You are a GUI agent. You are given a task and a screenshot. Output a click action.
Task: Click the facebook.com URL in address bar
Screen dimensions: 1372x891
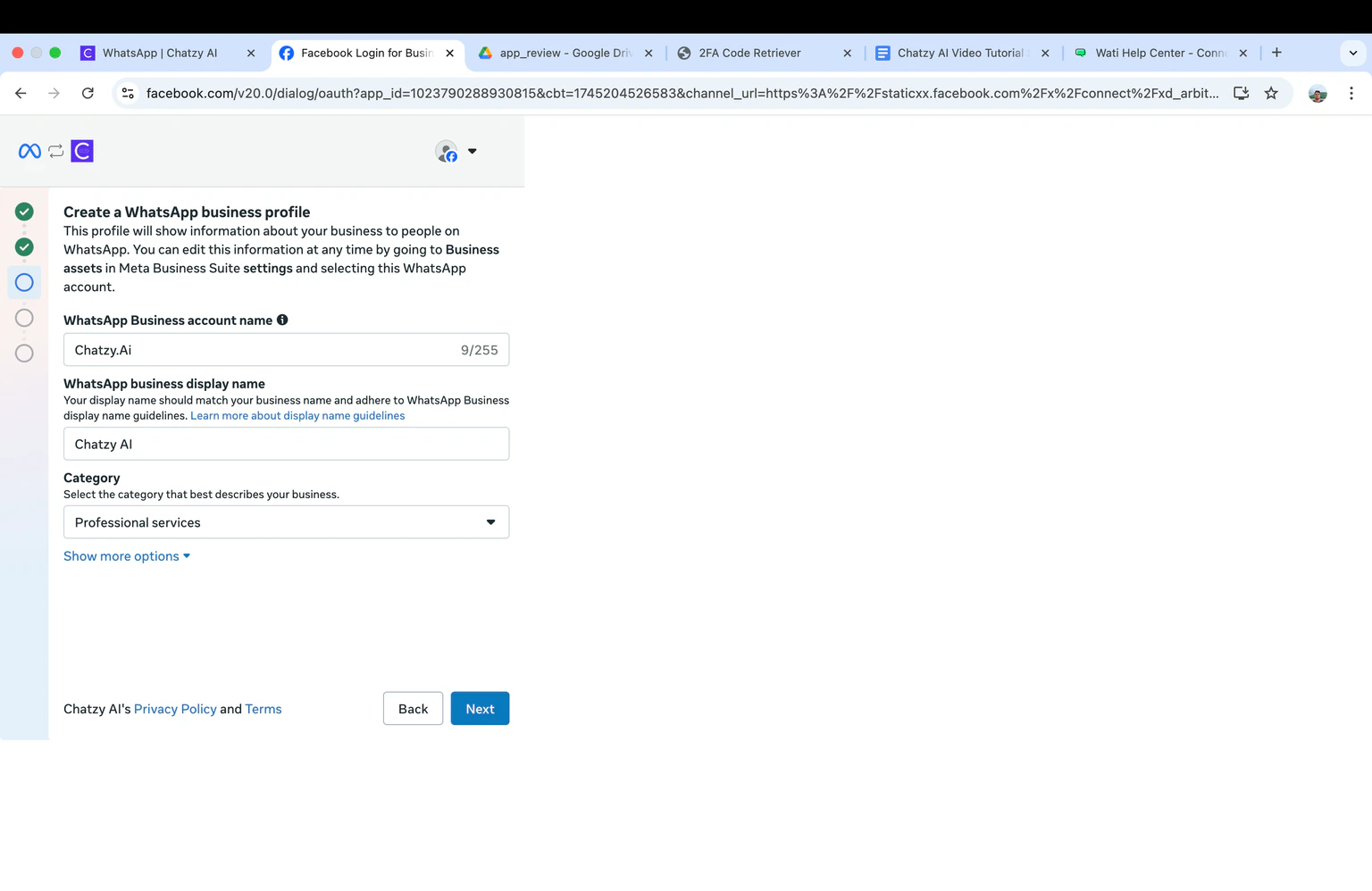pos(682,93)
